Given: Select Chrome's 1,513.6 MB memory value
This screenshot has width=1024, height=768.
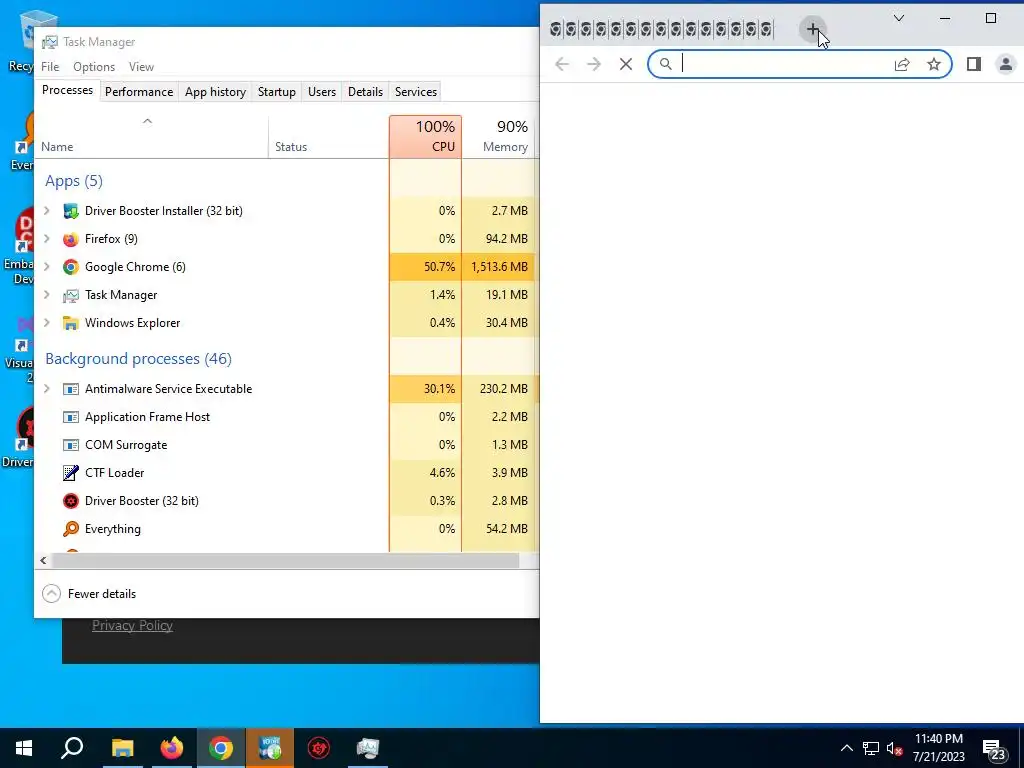Looking at the screenshot, I should pyautogui.click(x=498, y=266).
